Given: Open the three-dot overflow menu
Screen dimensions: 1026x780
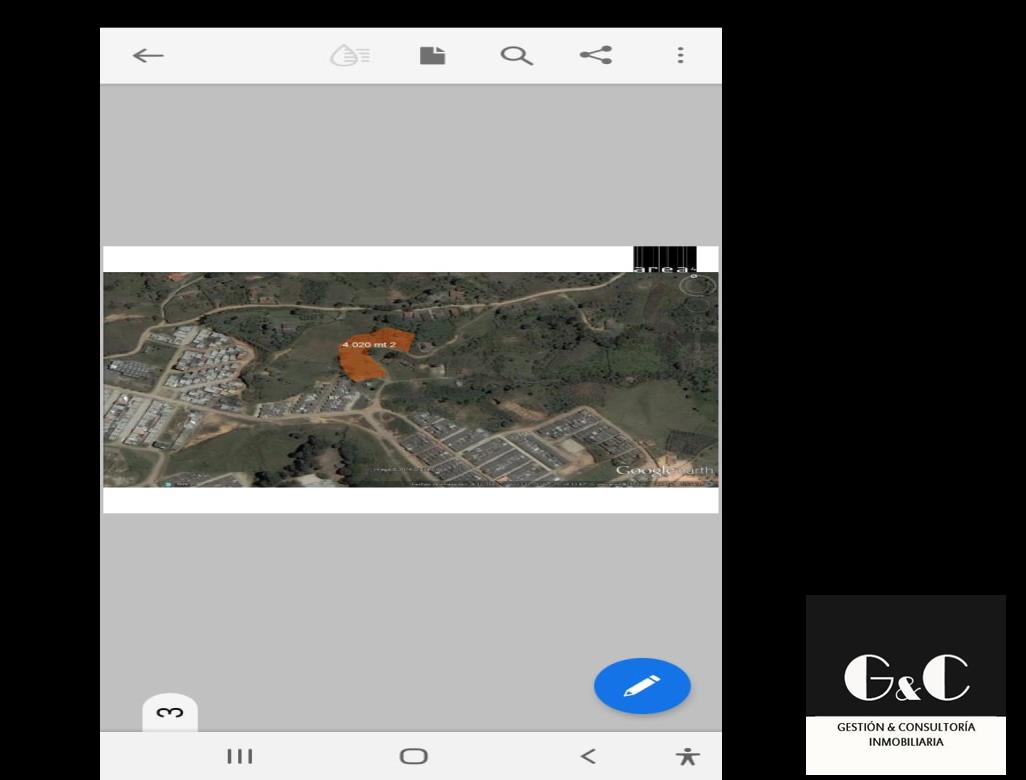Looking at the screenshot, I should pyautogui.click(x=680, y=56).
